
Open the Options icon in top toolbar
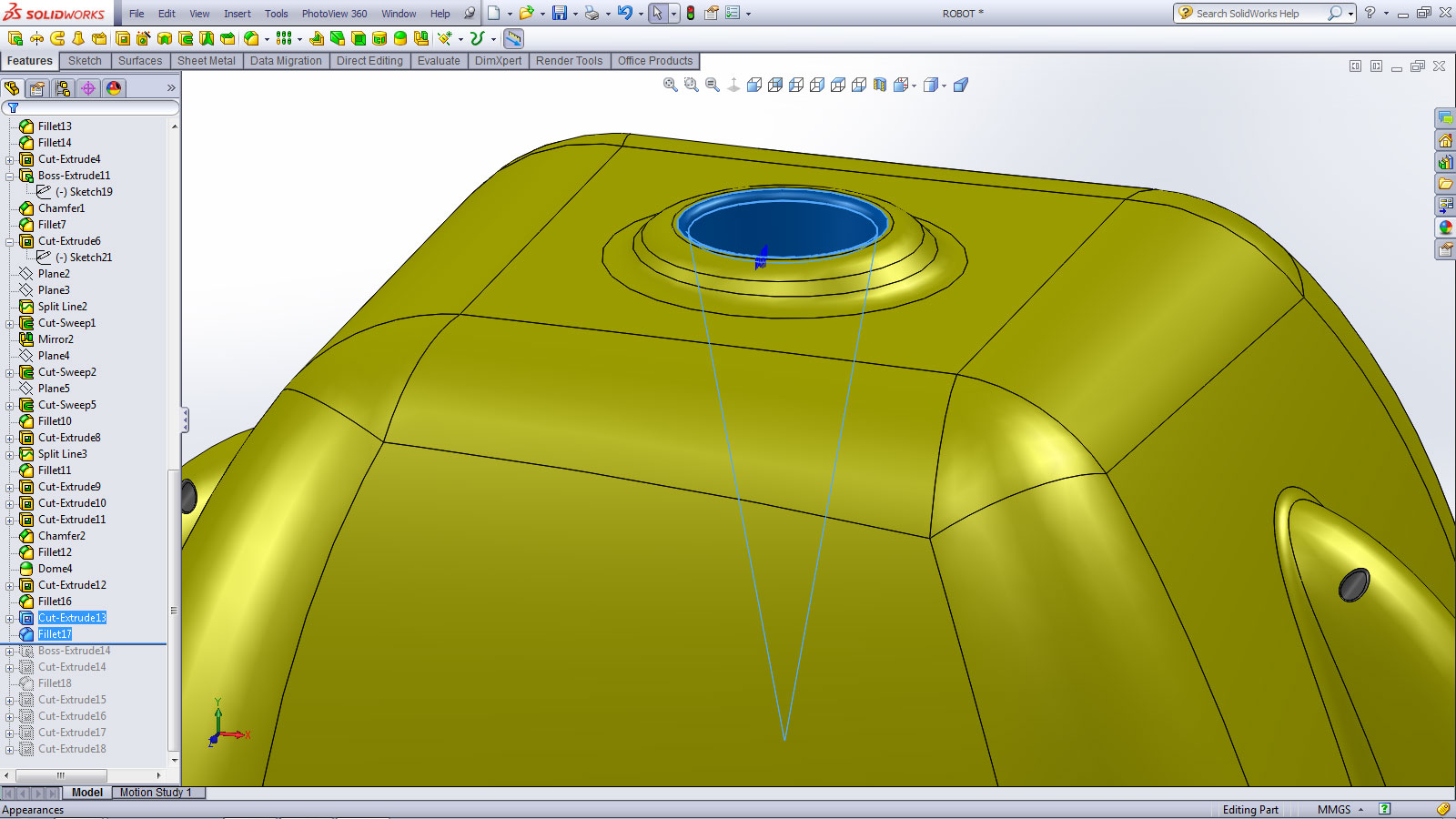point(733,13)
